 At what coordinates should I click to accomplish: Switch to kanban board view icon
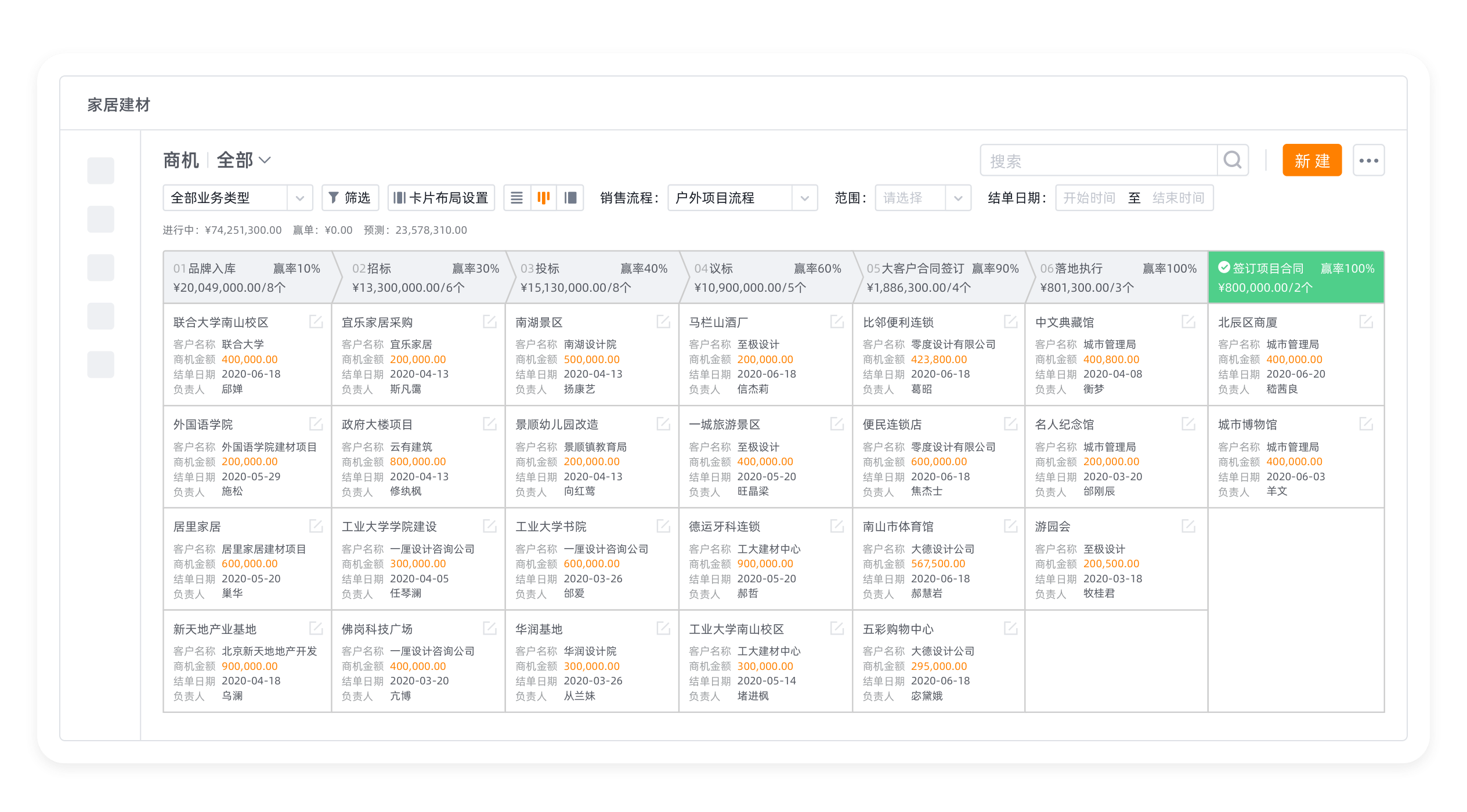[543, 198]
